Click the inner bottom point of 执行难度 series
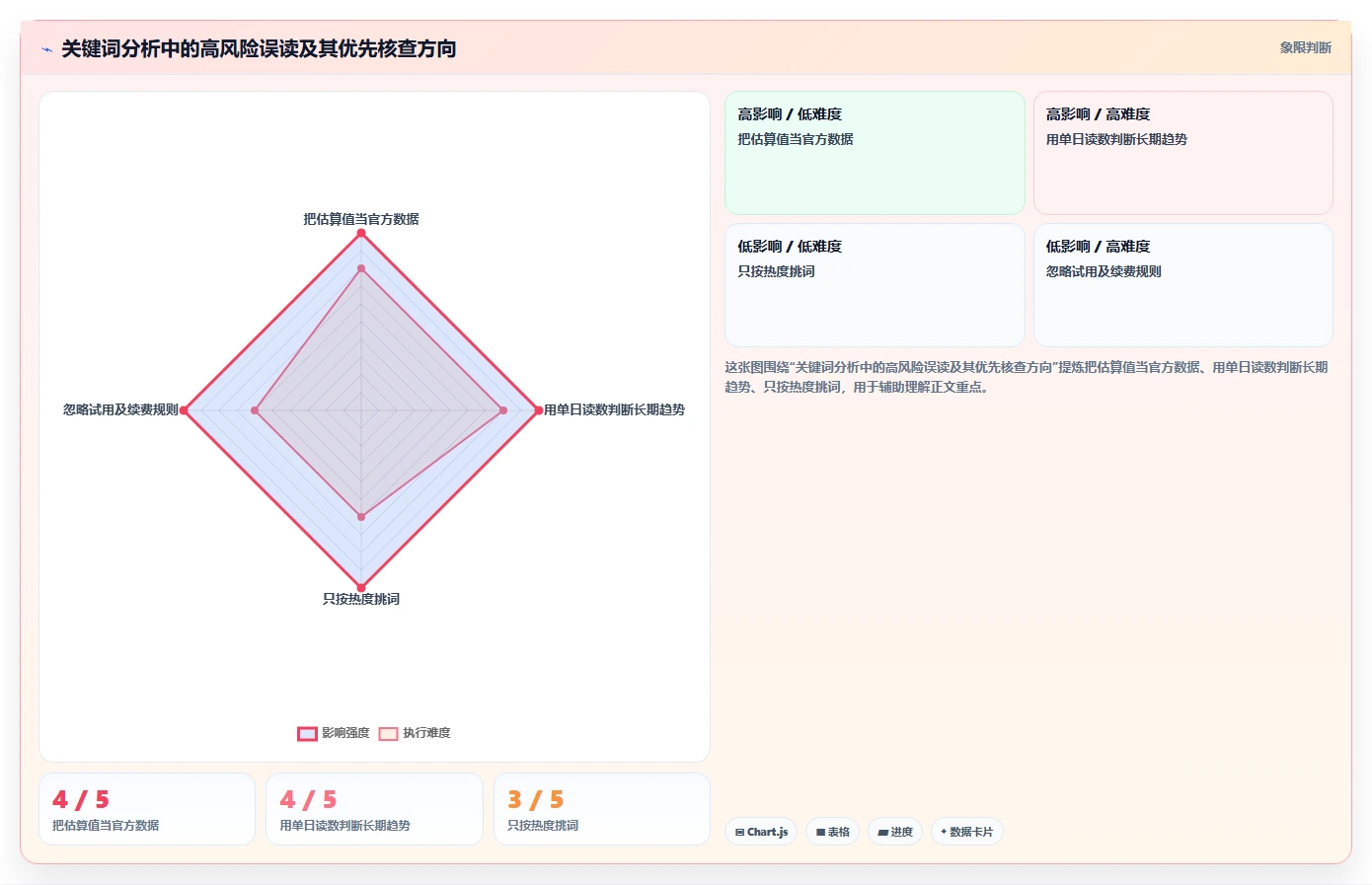The height and width of the screenshot is (885, 1372). pos(361,516)
